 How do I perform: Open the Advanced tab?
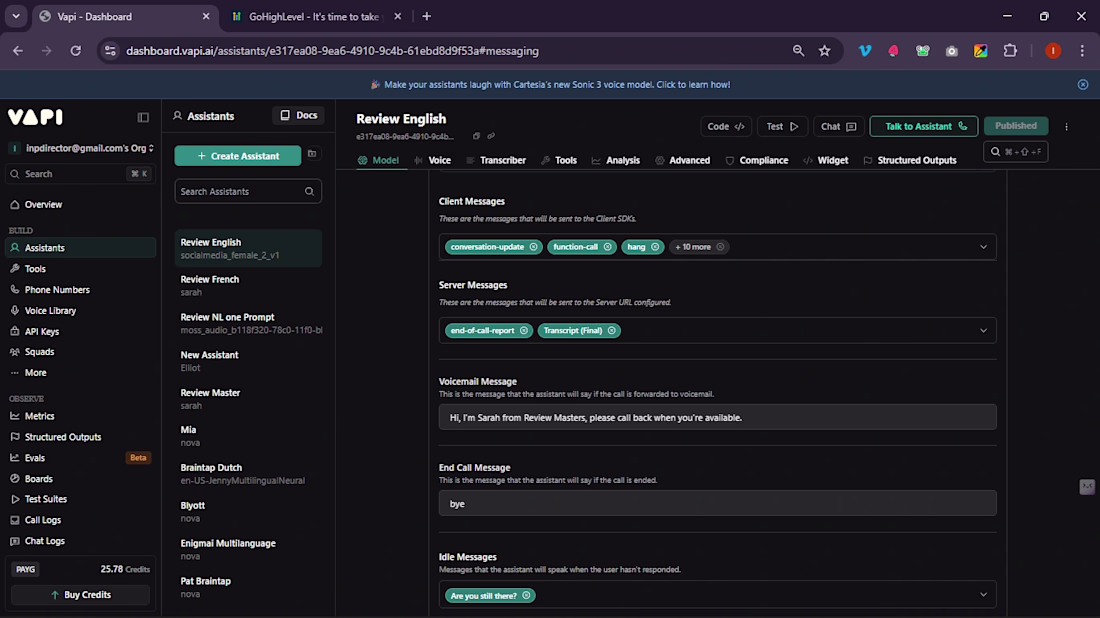tap(683, 161)
